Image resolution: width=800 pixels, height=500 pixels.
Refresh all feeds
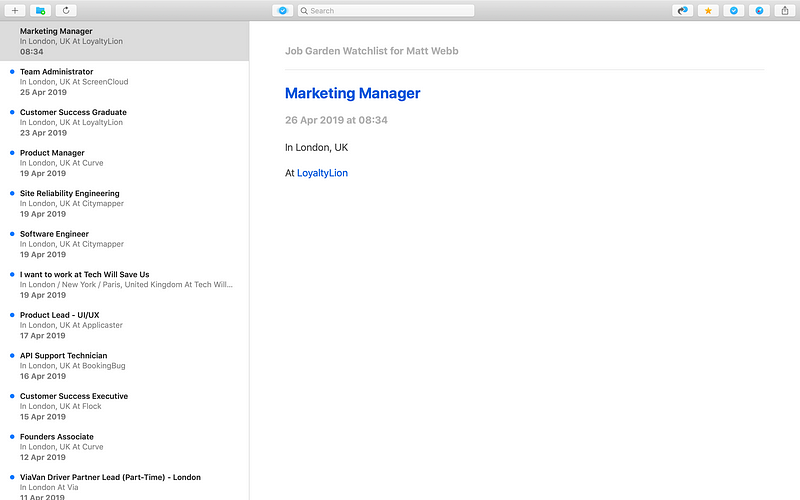click(66, 10)
